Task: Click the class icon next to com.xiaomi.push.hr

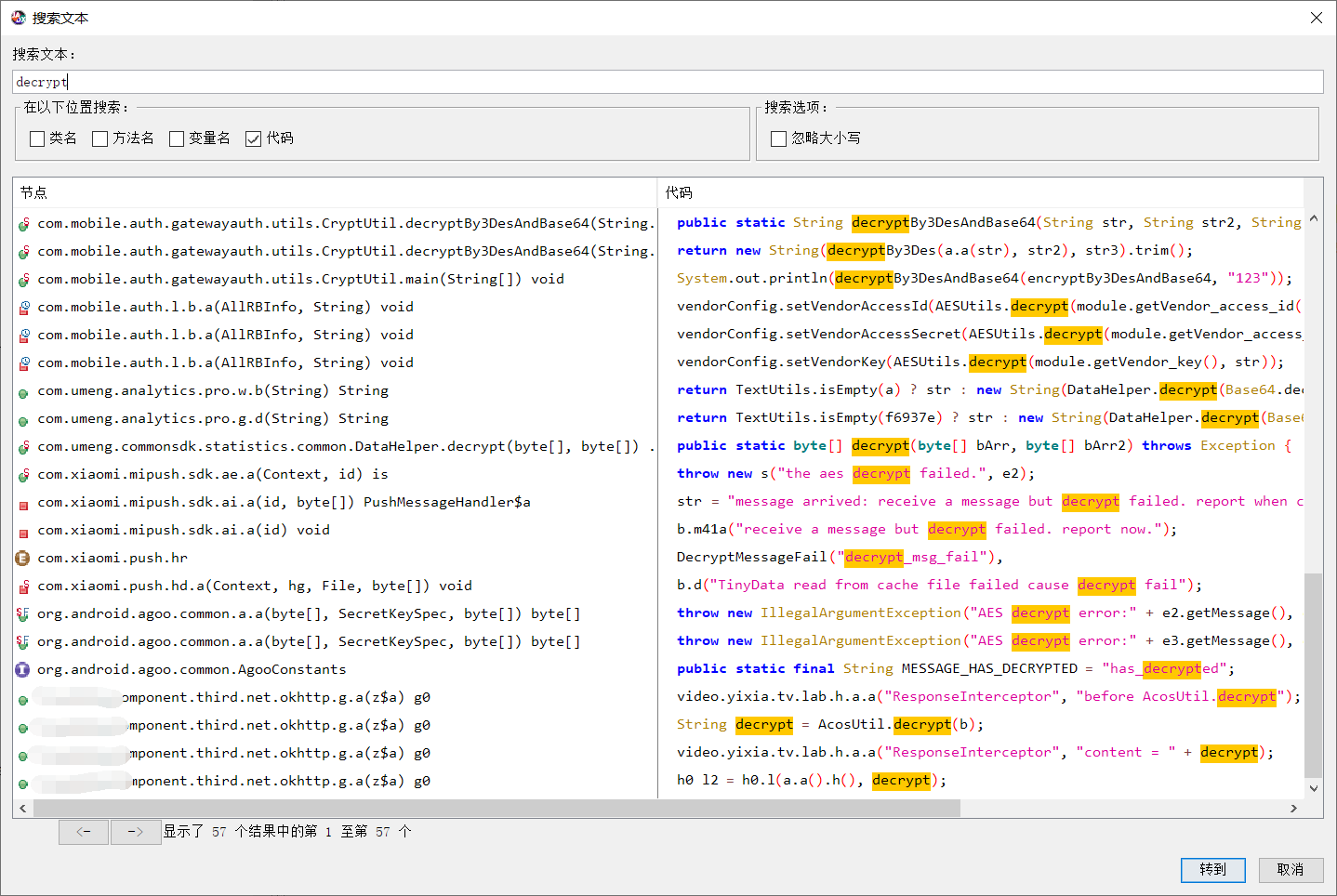Action: (23, 558)
